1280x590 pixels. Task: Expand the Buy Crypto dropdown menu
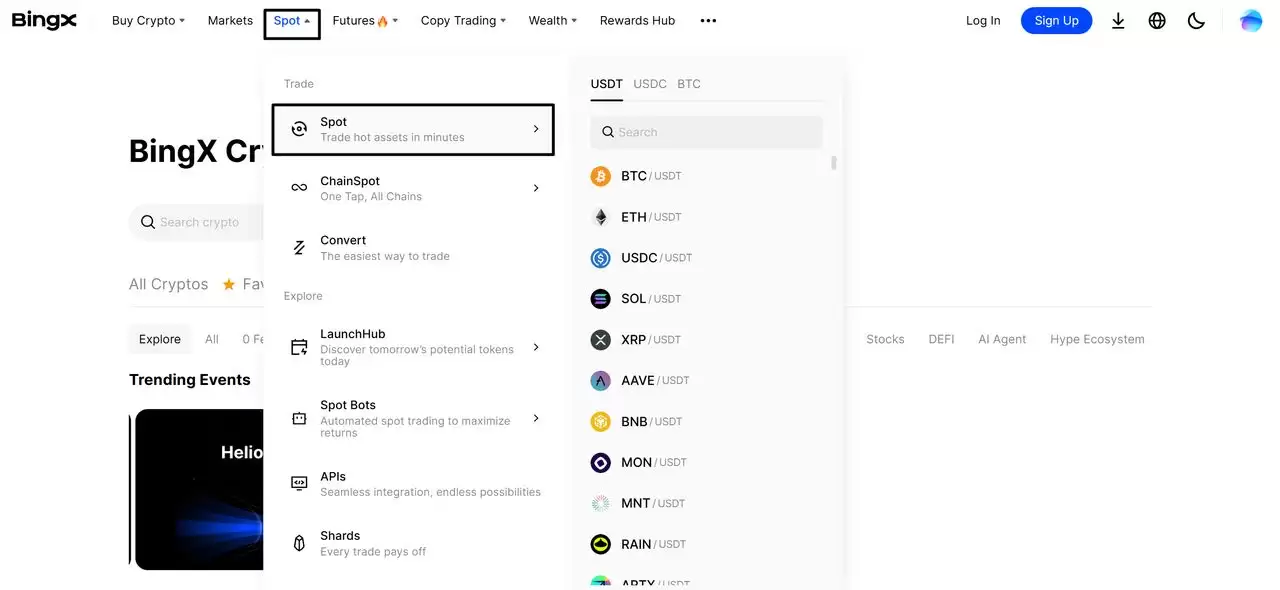coord(148,21)
